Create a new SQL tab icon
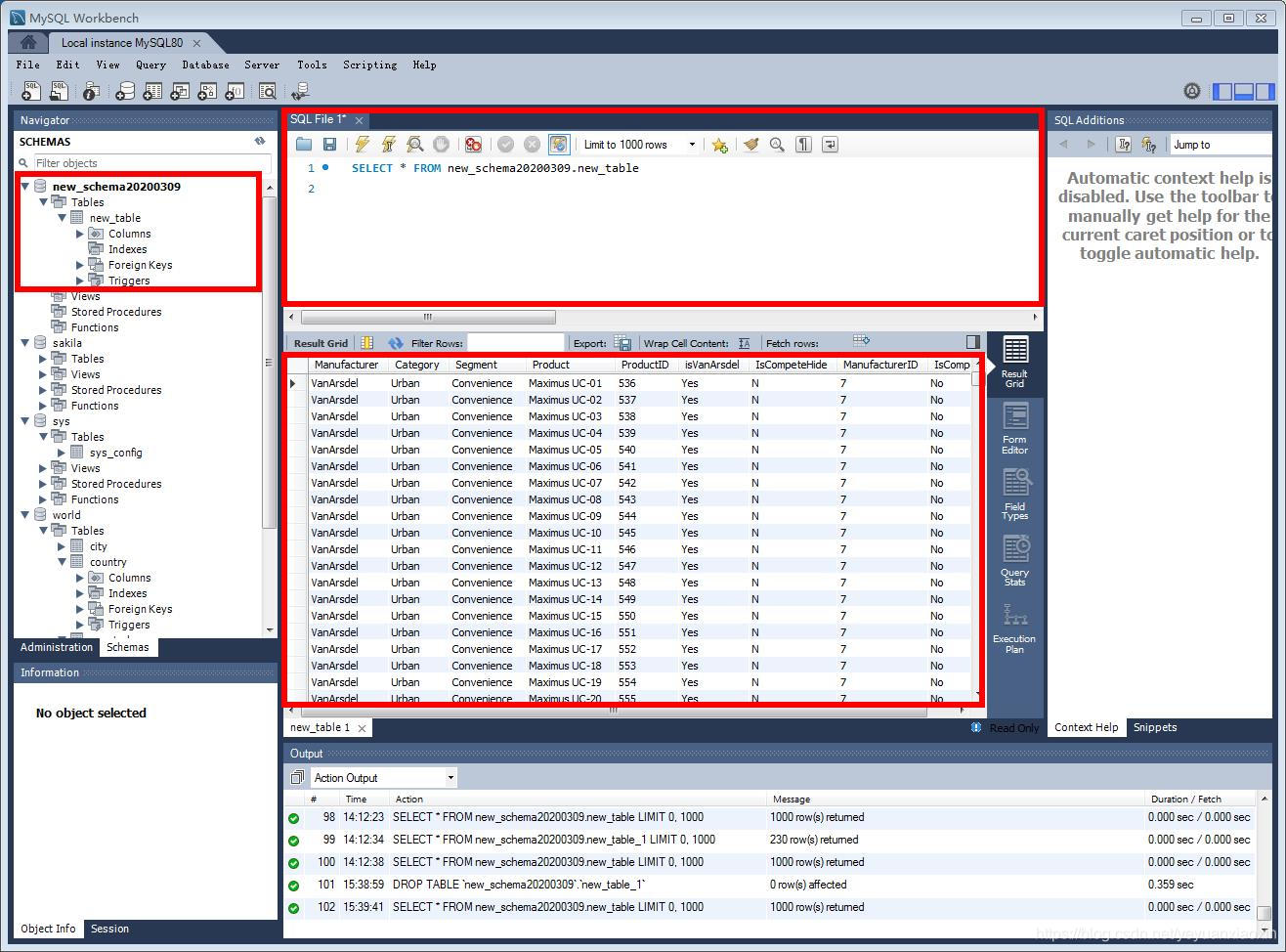 31,91
